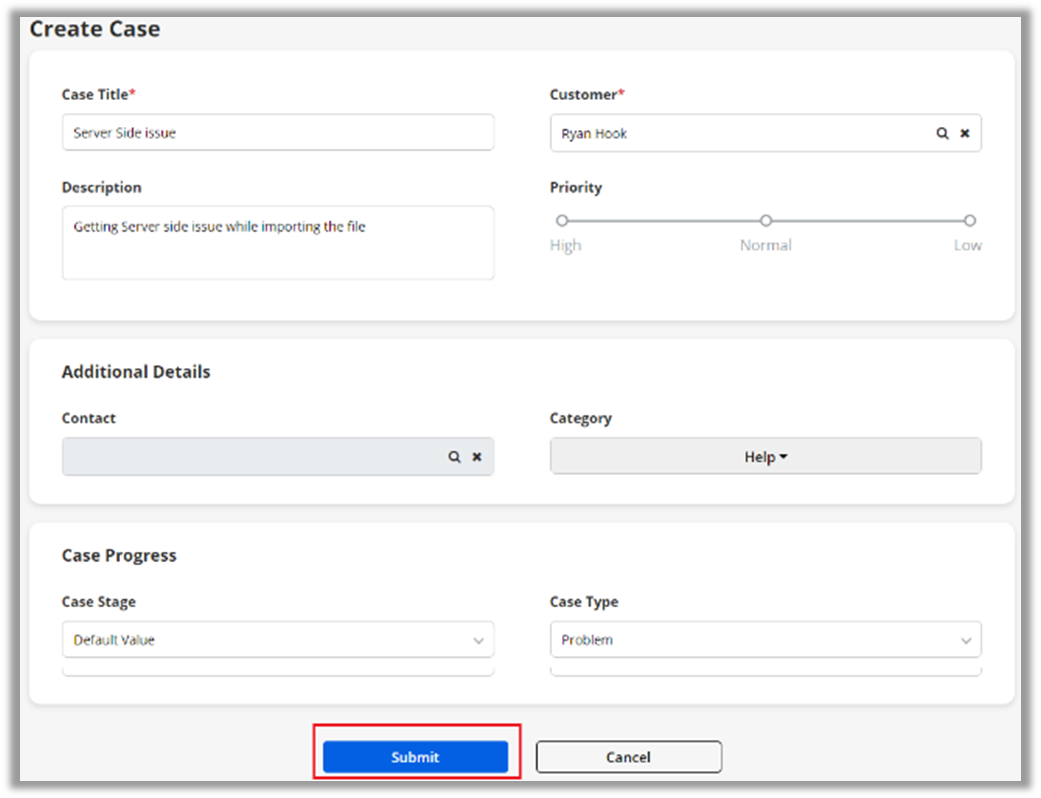
Task: Select the High priority circle marker
Action: click(x=562, y=220)
